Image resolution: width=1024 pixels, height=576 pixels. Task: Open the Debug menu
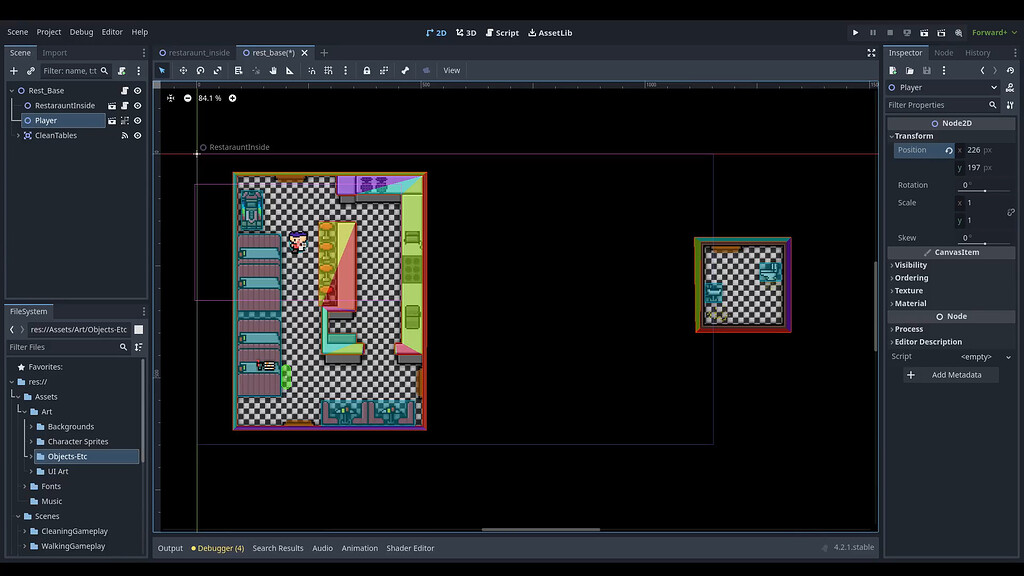point(81,32)
